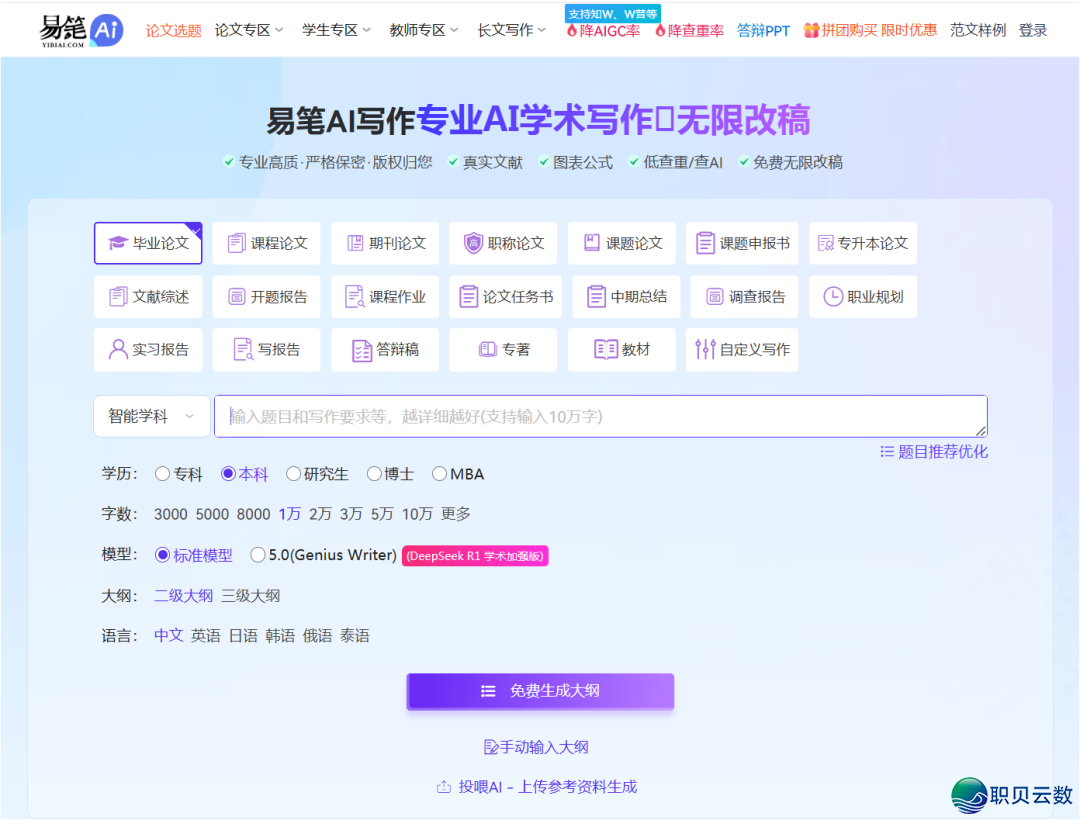Screen dimensions: 1080x820
Task: Select the MBA education radio button
Action: pos(439,474)
